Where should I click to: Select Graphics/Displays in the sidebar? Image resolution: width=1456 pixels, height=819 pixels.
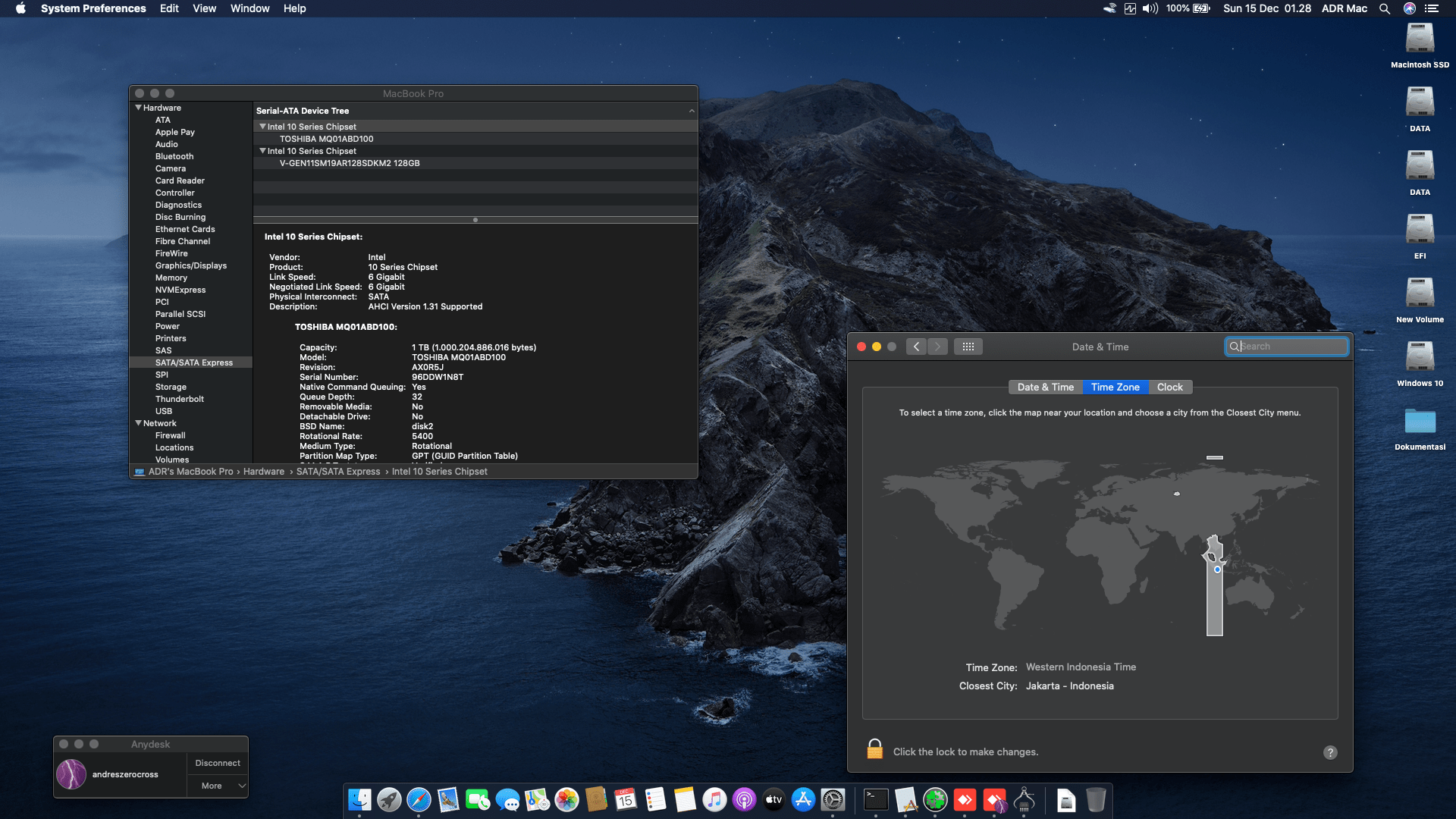pos(191,265)
